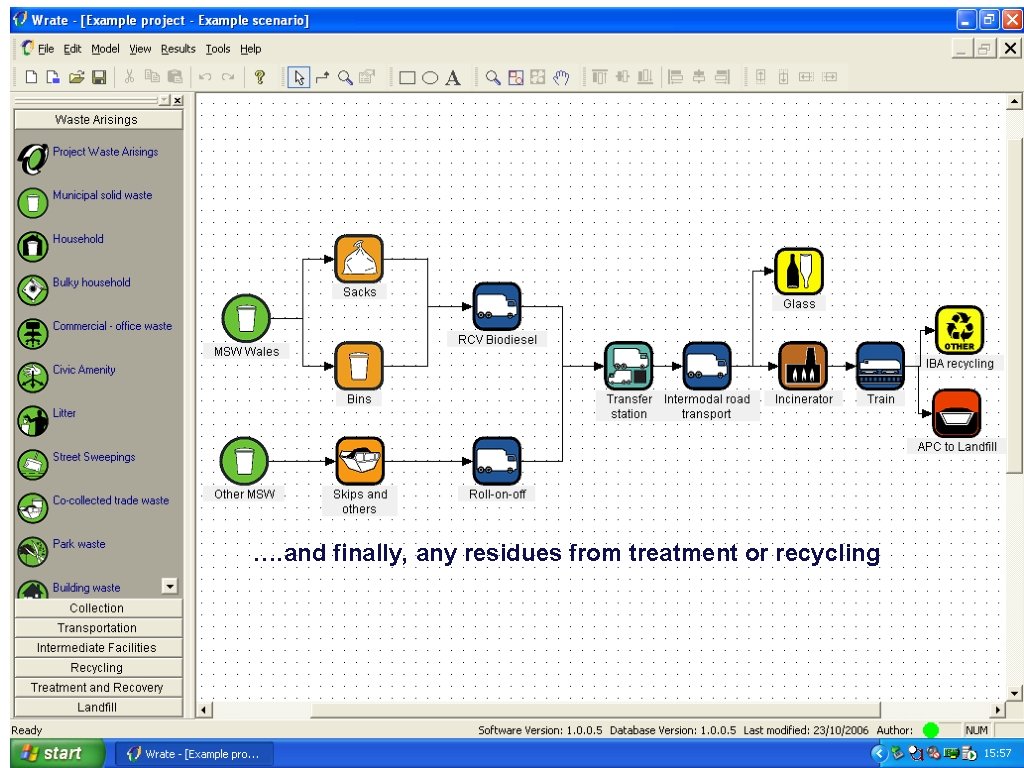Open the Recycling category panel
The width and height of the screenshot is (1024, 768).
point(97,667)
